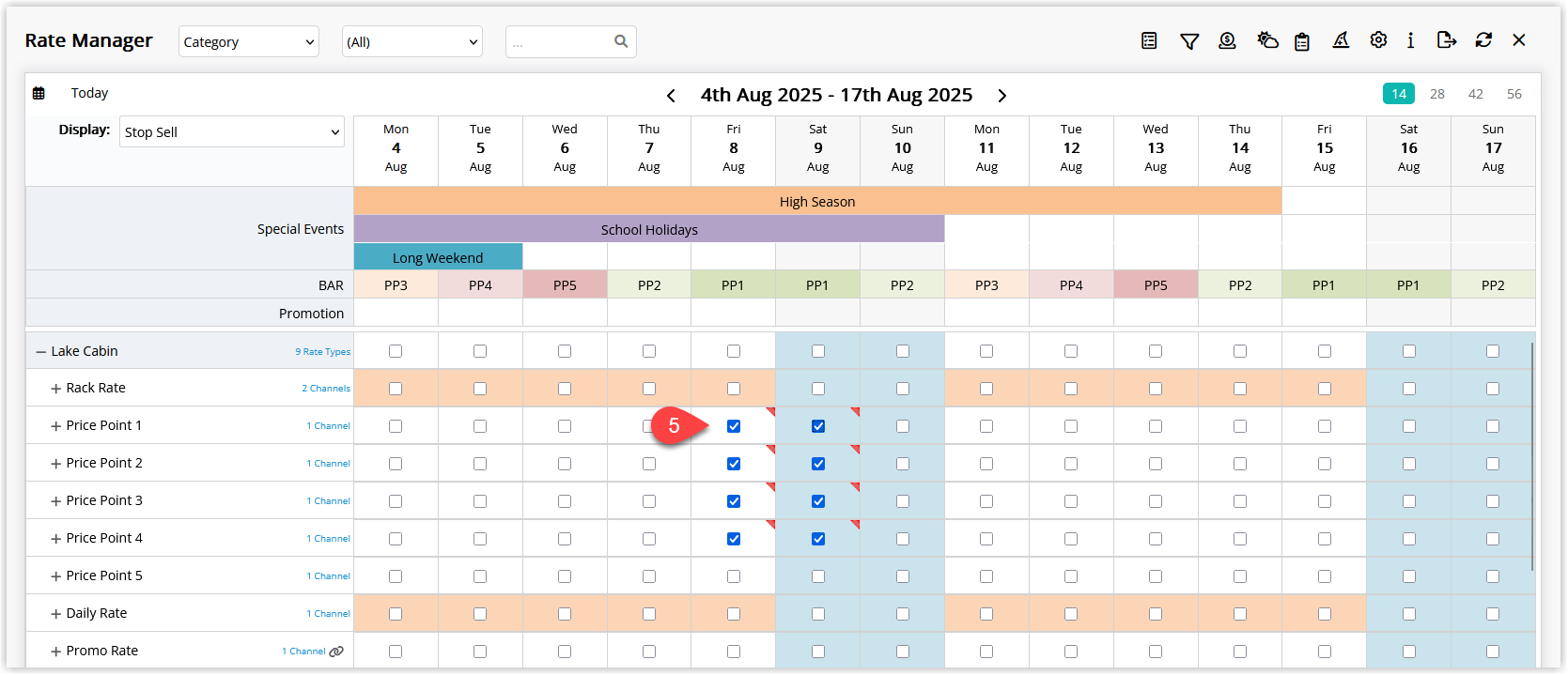Click the vertical scrollbar of the rate grid
1568x675 pixels.
point(1532,456)
